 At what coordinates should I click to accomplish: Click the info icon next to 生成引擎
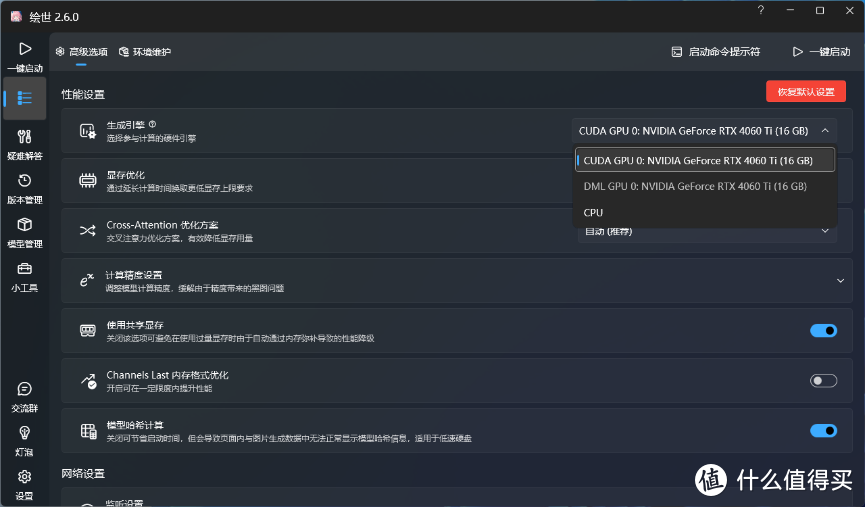pyautogui.click(x=152, y=125)
